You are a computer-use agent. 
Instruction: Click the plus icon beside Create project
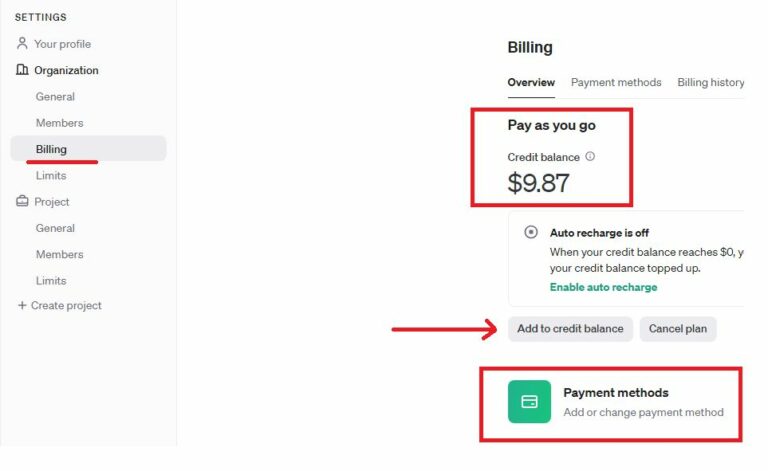22,306
